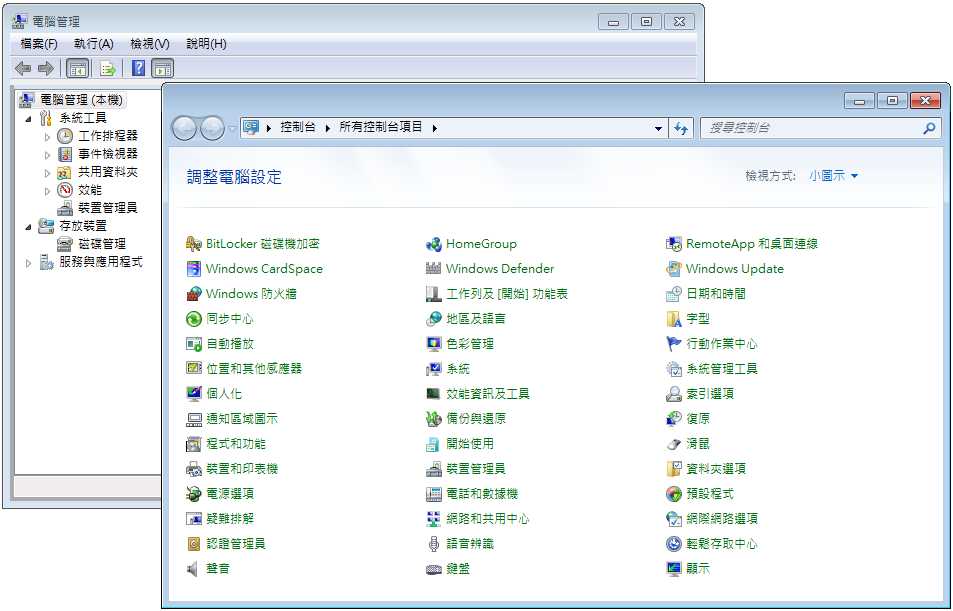Click 控制台 in the address breadcrumb

pyautogui.click(x=298, y=128)
